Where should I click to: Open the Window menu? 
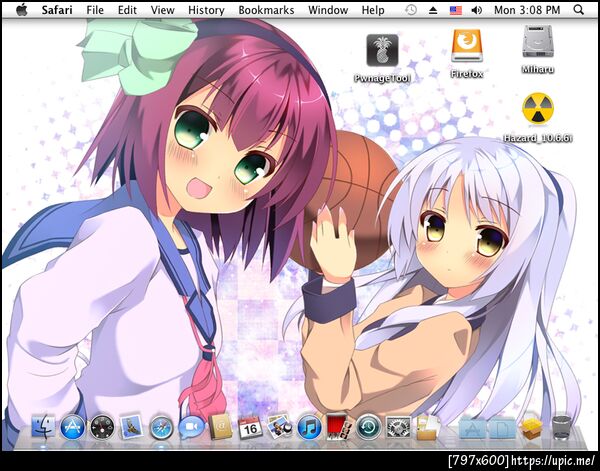click(328, 10)
